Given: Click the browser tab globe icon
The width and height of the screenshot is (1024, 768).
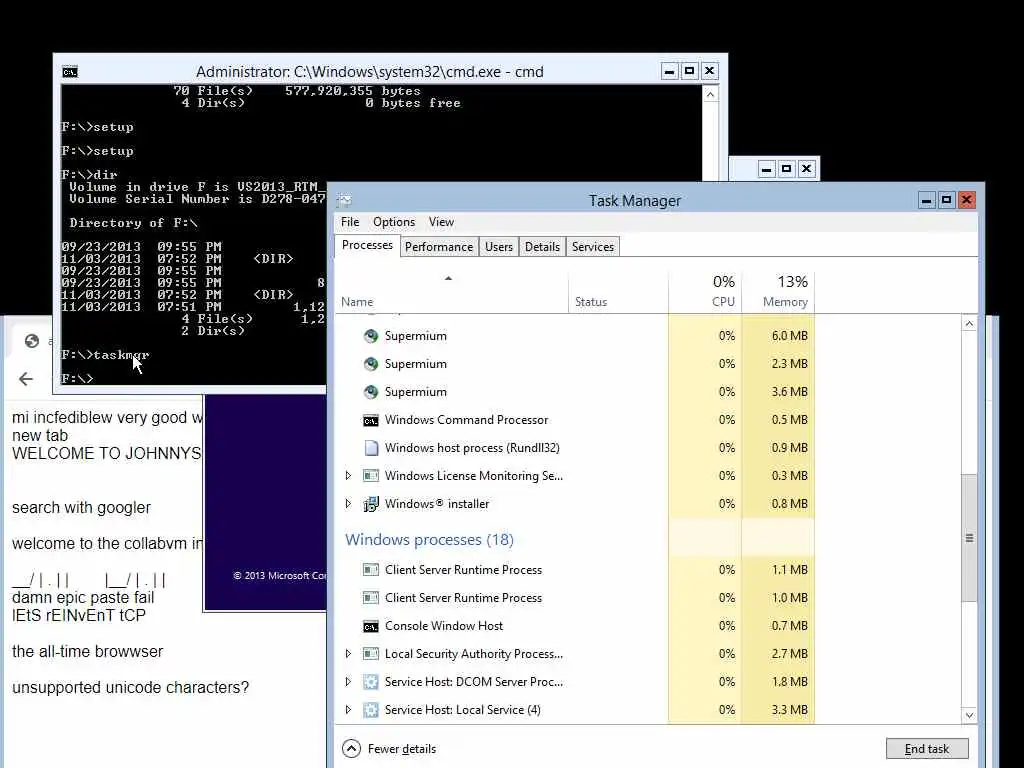Looking at the screenshot, I should 31,341.
